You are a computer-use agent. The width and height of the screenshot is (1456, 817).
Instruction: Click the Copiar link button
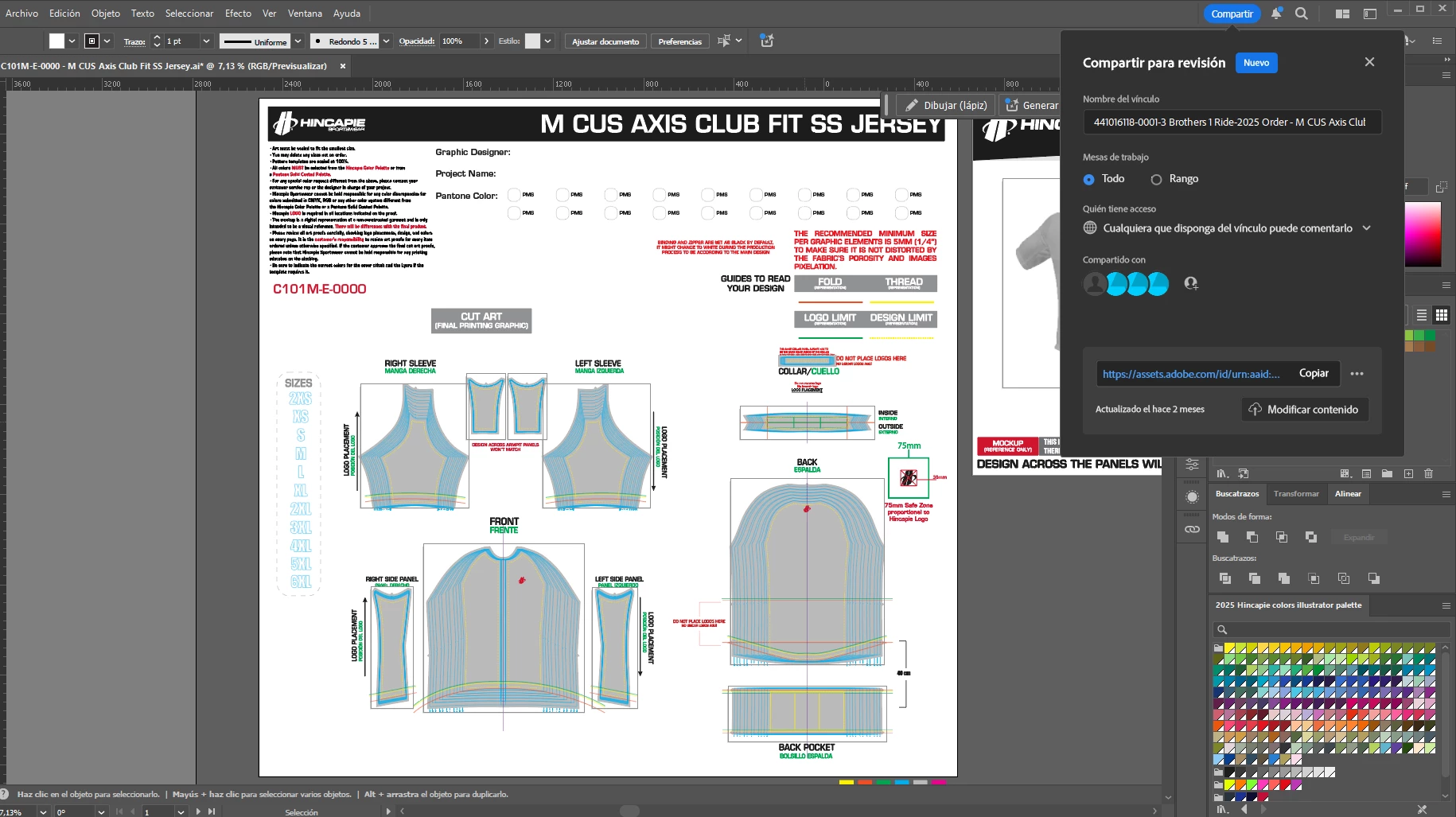[1314, 373]
